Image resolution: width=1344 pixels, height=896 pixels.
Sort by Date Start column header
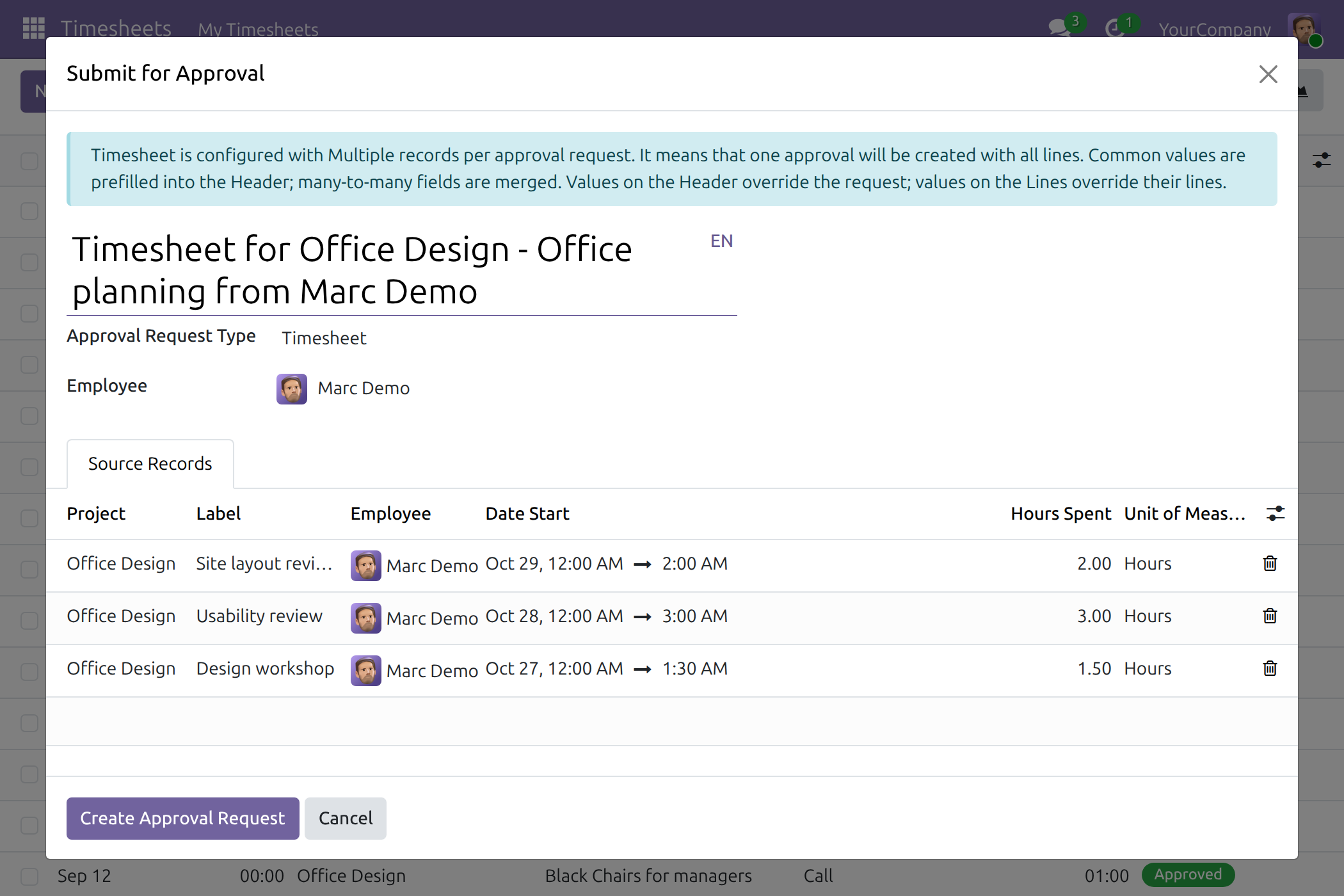[x=527, y=513]
